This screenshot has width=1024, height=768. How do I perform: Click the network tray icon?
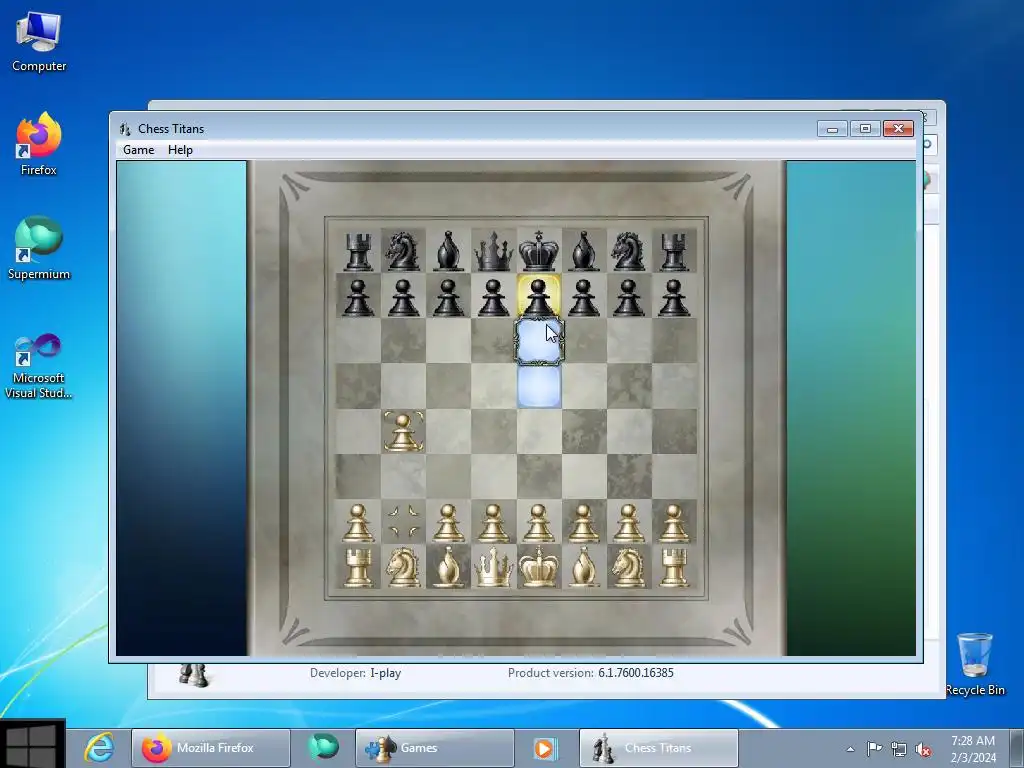[x=899, y=749]
